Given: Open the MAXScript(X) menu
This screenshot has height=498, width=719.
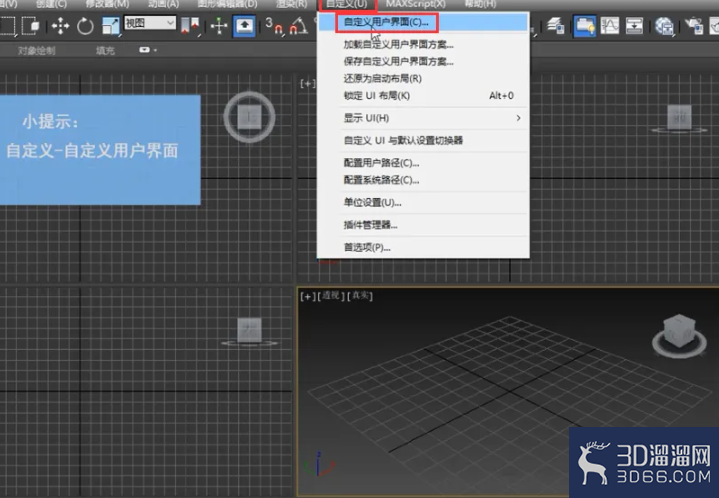Looking at the screenshot, I should point(416,4).
